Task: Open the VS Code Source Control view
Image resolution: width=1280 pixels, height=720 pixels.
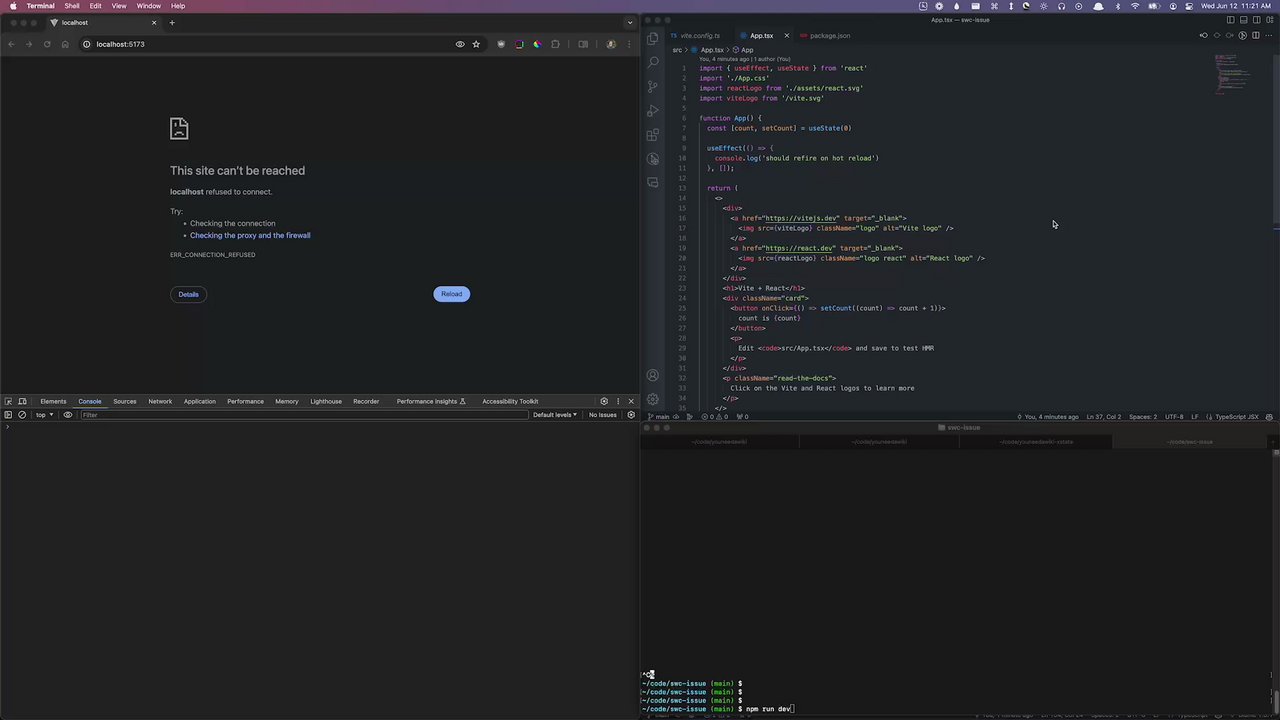Action: click(653, 86)
